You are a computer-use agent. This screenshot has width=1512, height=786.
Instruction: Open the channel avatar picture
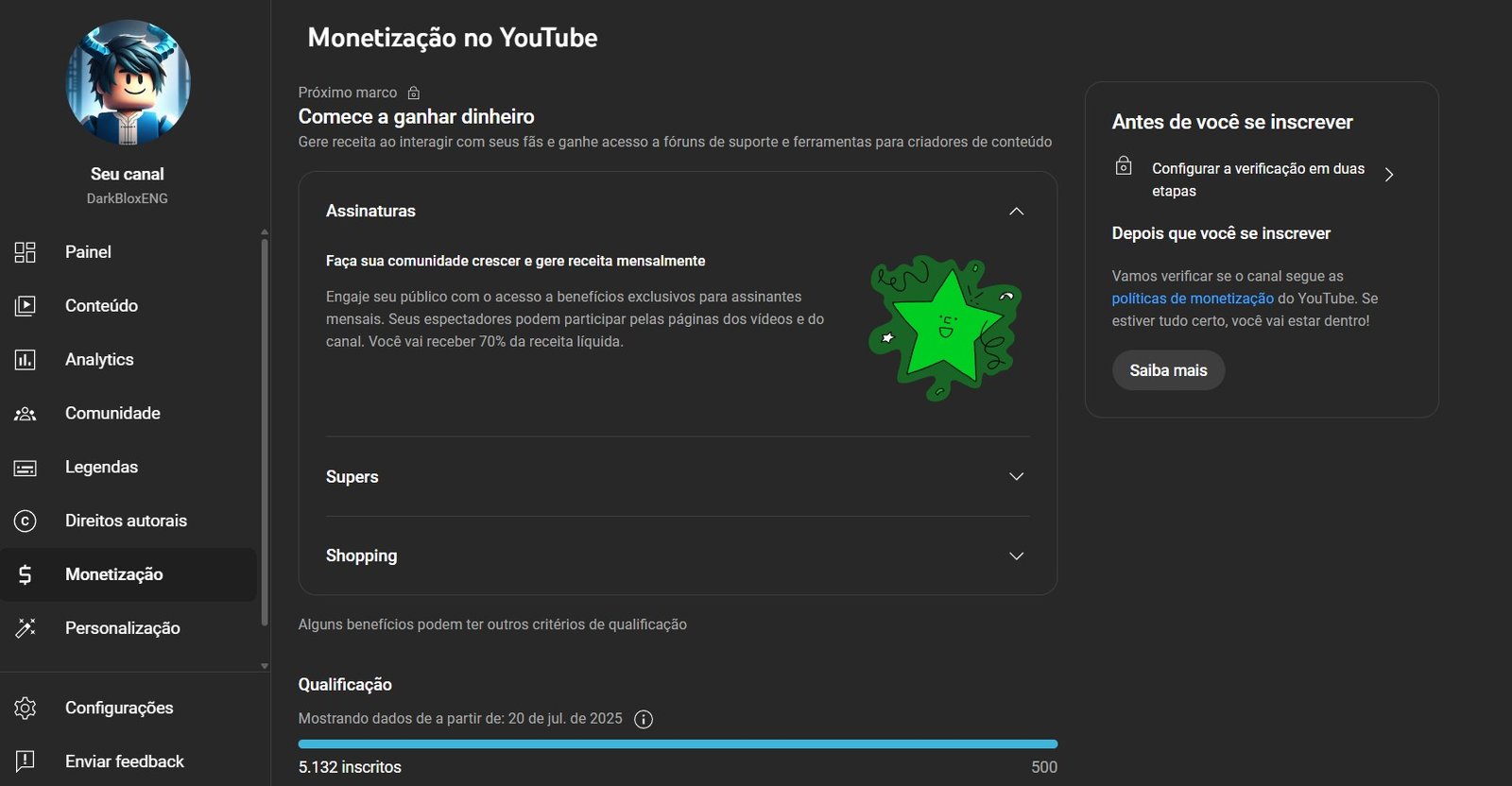point(128,82)
